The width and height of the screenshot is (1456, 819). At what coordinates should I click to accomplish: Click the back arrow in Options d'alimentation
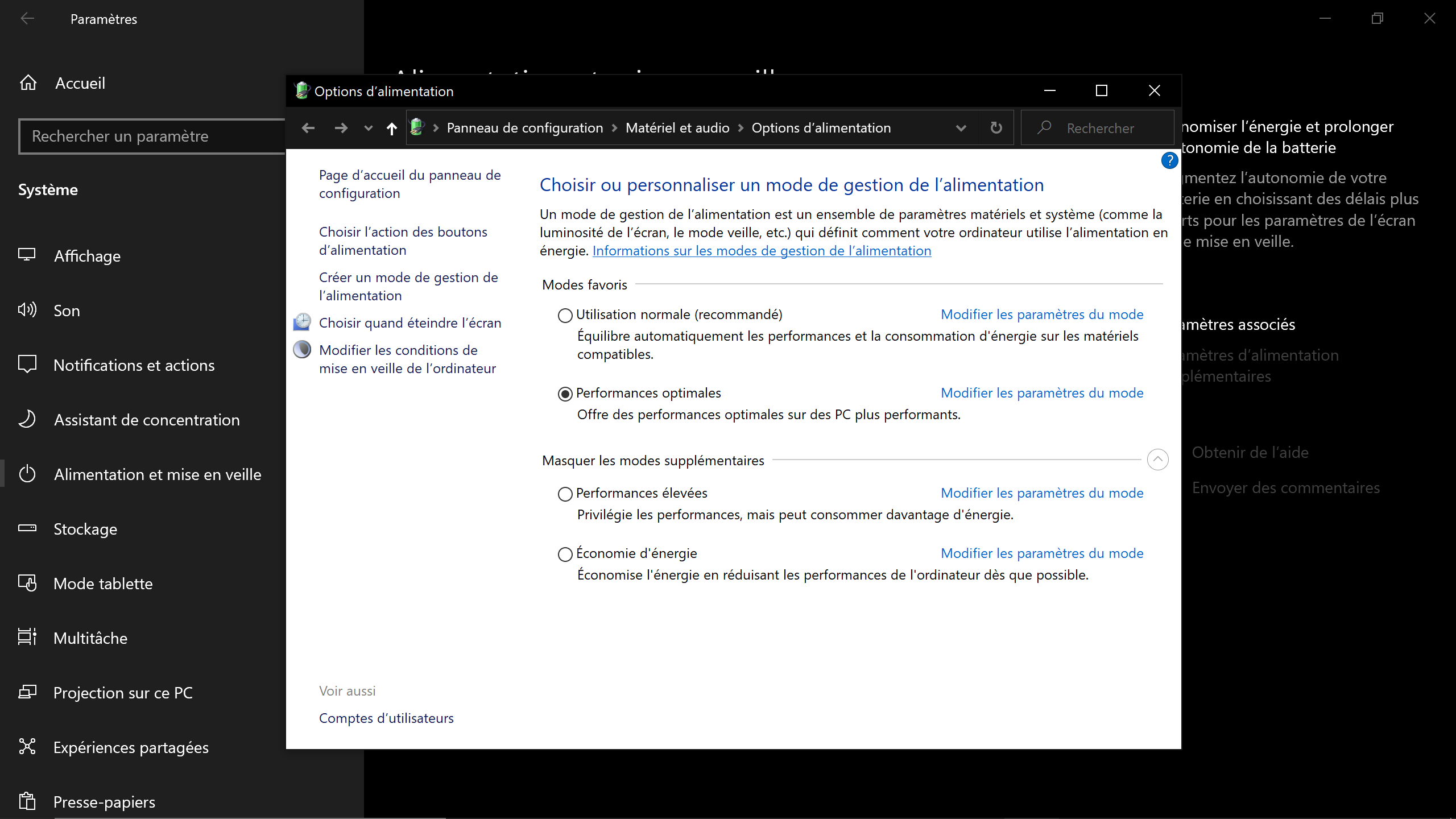click(x=308, y=129)
